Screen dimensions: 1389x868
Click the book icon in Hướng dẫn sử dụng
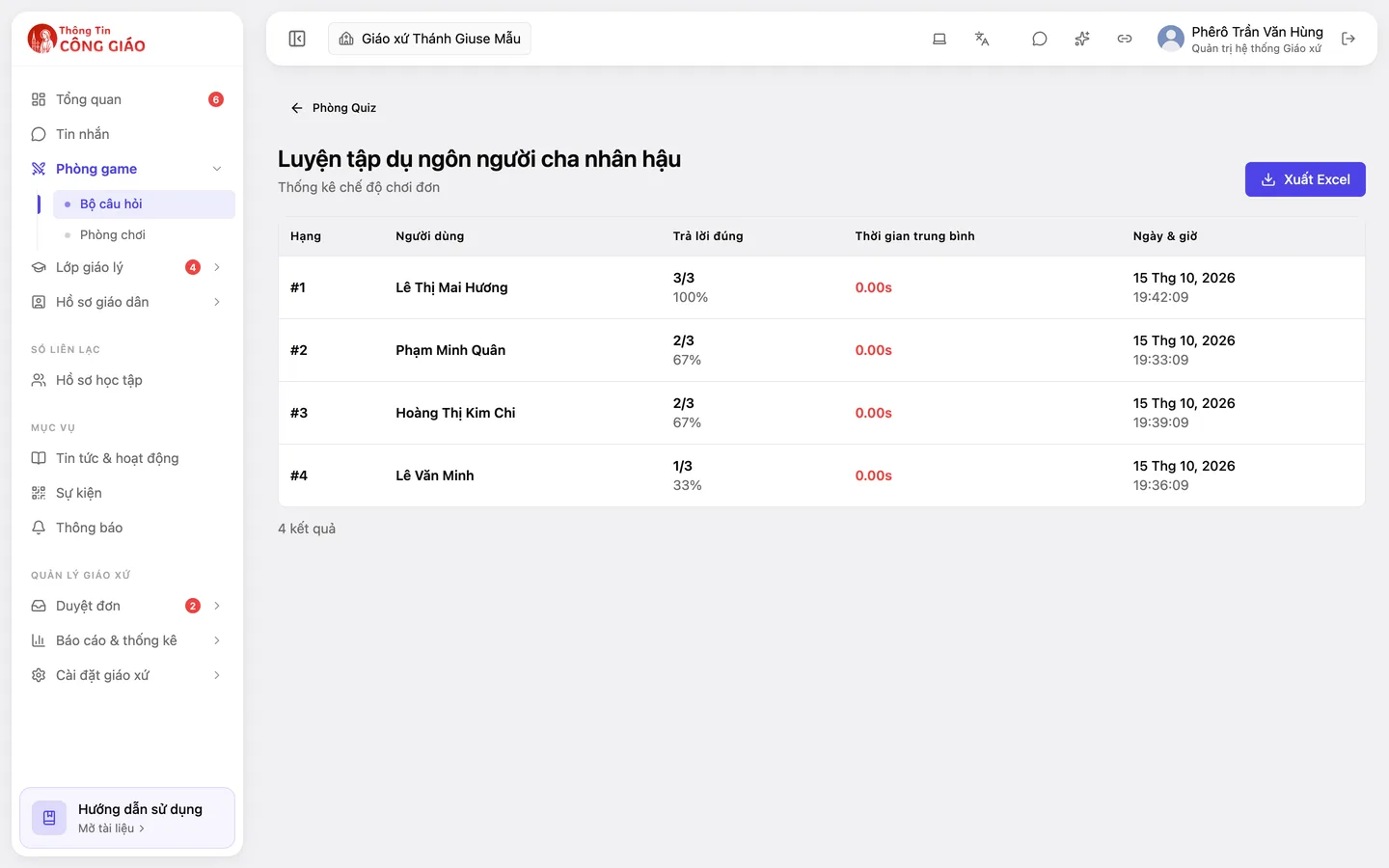[x=49, y=818]
